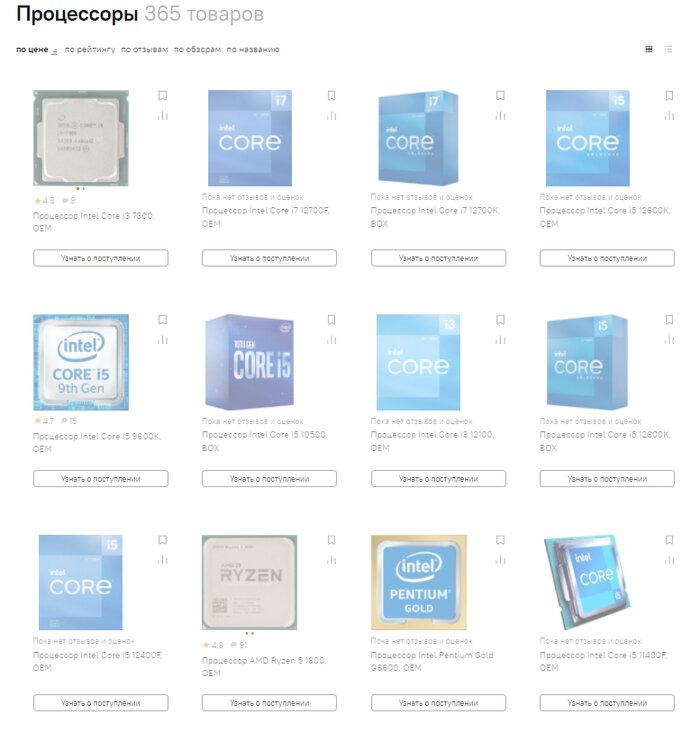Sort products by rating

(90, 49)
